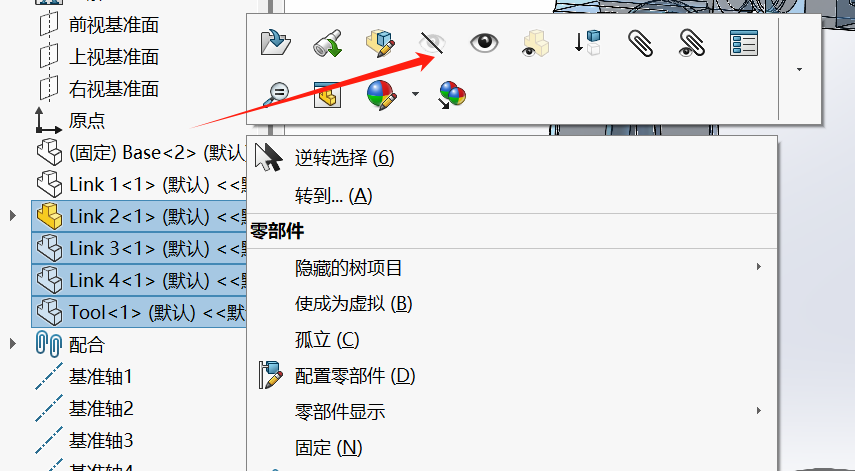Click the Show Components eye icon
855x471 pixels.
click(484, 43)
